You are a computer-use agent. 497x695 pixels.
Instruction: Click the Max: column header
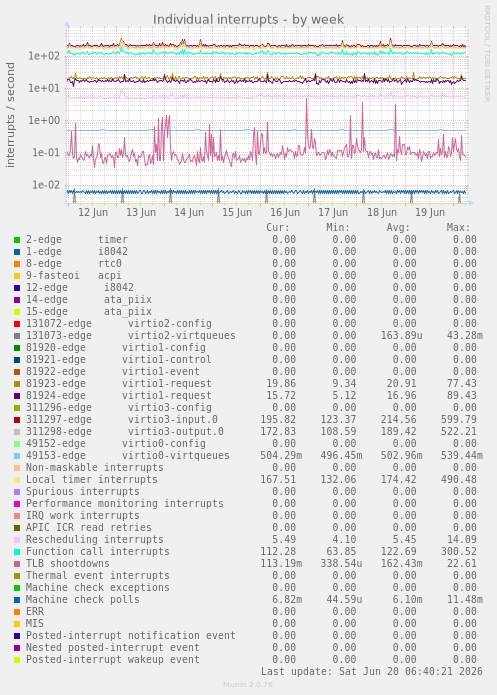pyautogui.click(x=458, y=228)
